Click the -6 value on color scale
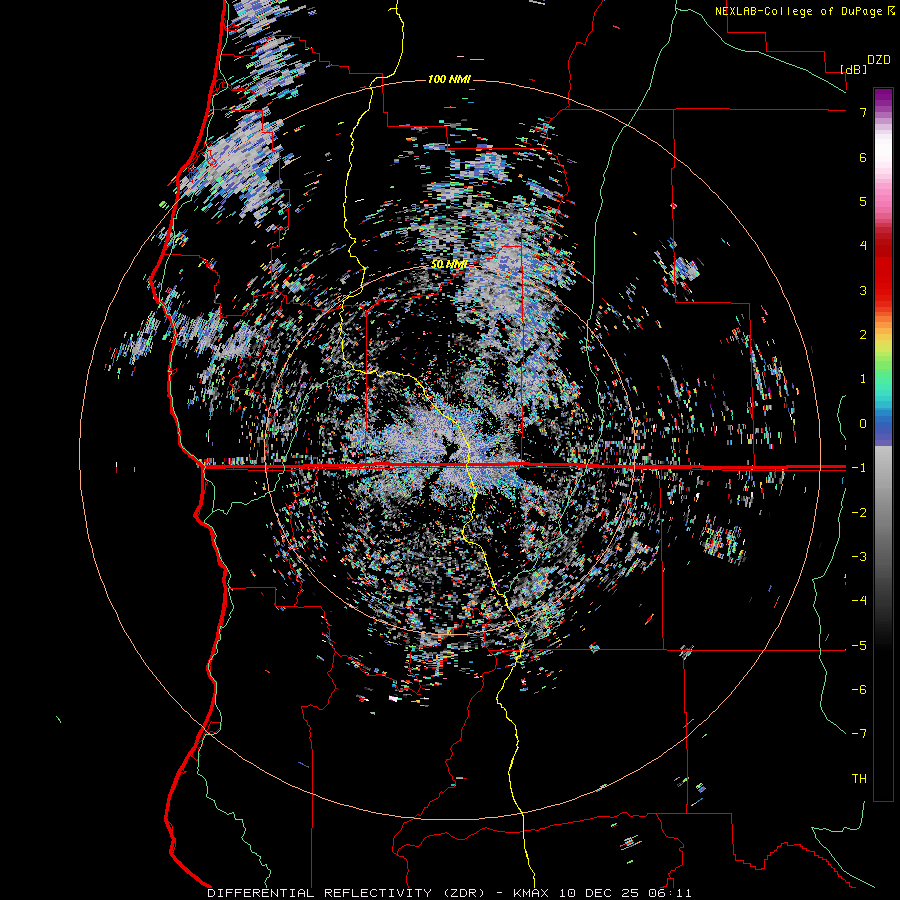This screenshot has height=900, width=900. pos(859,689)
